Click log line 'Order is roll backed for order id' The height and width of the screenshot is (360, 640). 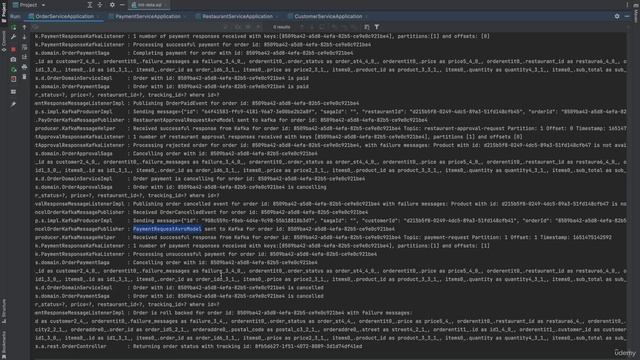click(x=272, y=313)
